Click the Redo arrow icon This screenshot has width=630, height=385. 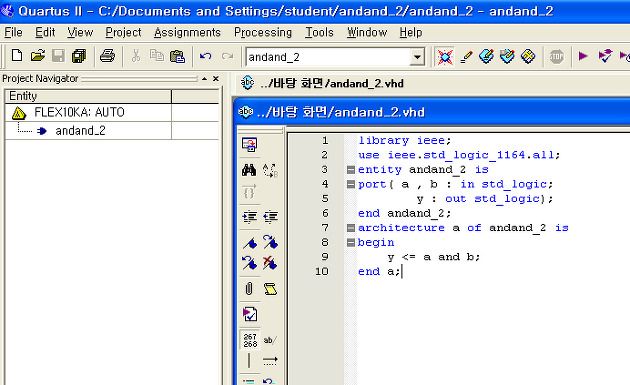(x=227, y=56)
